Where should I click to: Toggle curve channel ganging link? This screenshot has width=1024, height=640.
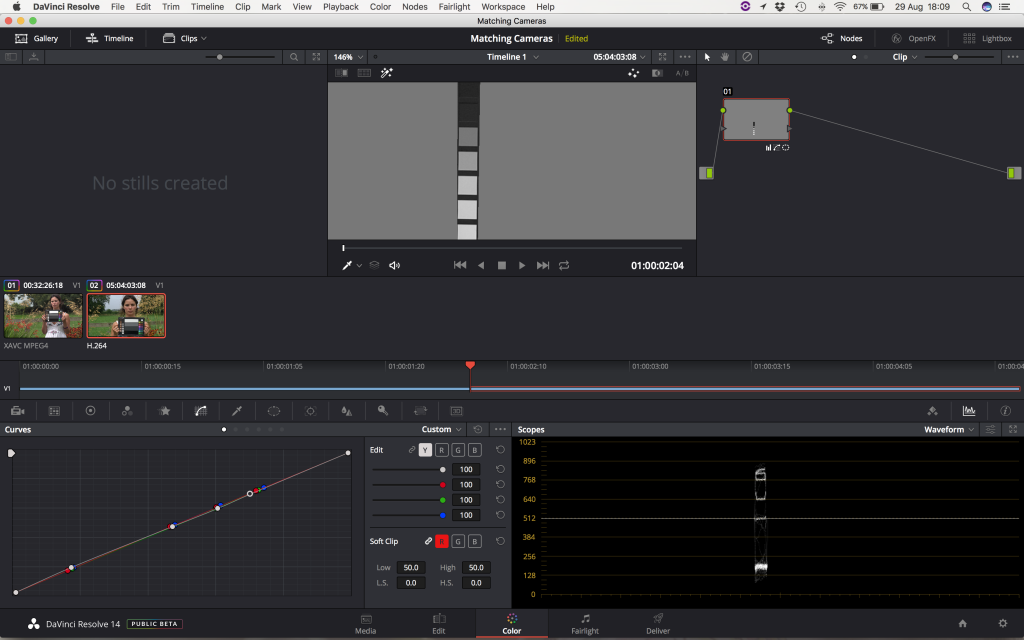click(x=412, y=450)
